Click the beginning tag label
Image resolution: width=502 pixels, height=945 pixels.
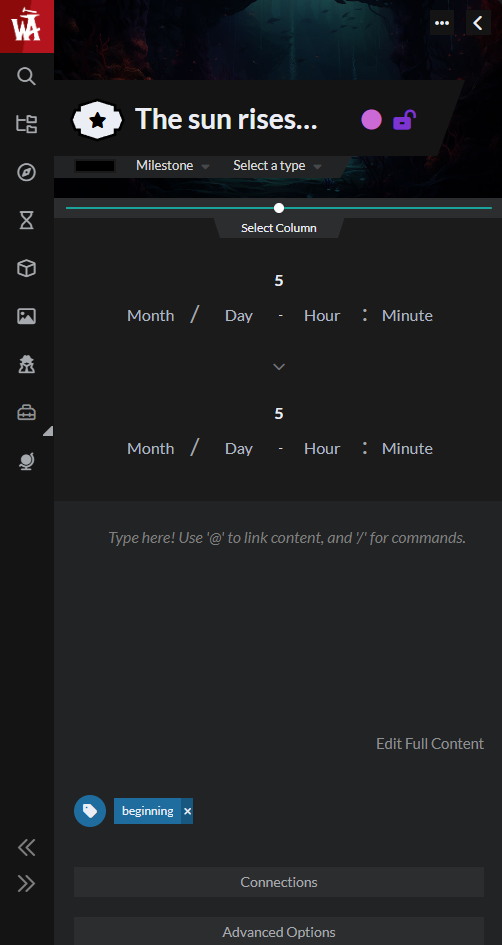pyautogui.click(x=148, y=811)
